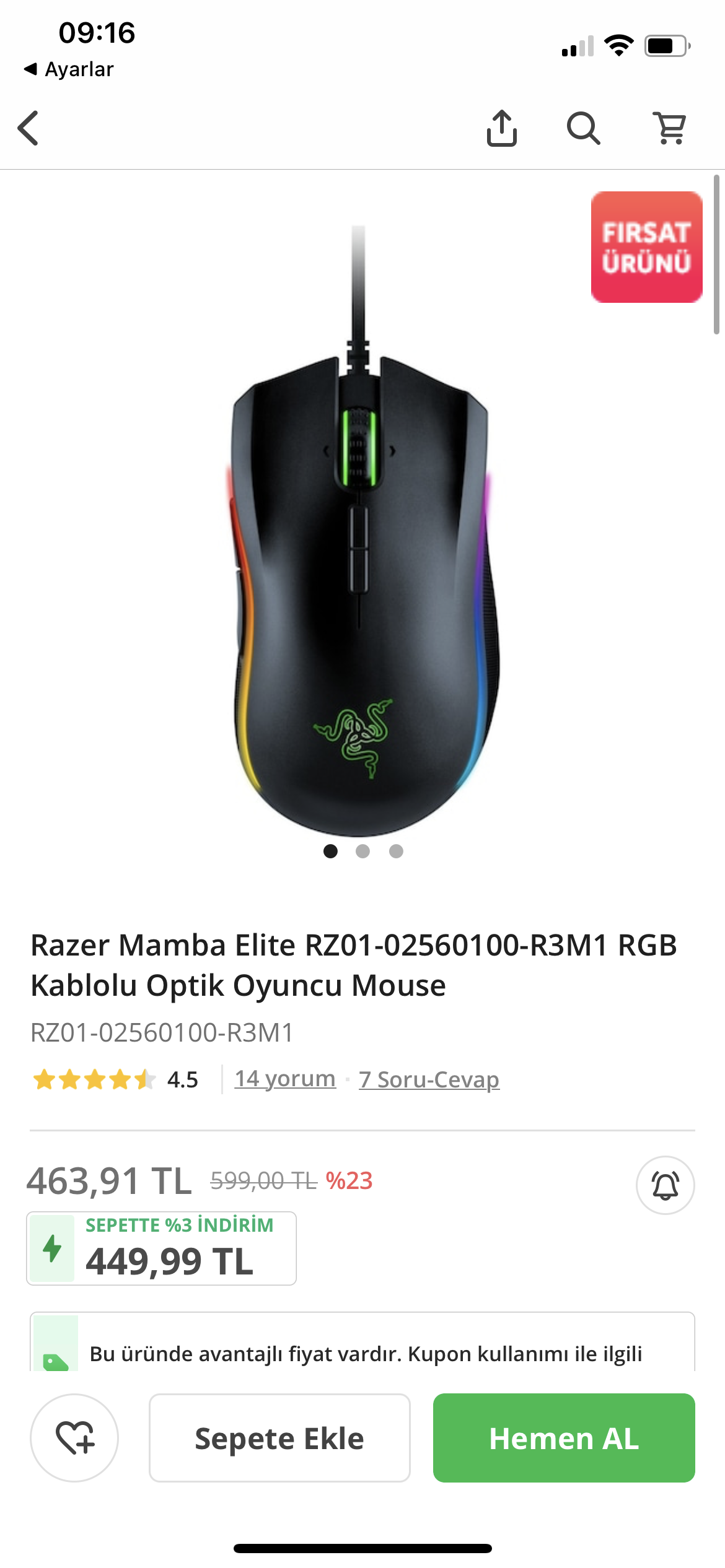The image size is (725, 1568).
Task: Open the search magnifier icon
Action: tap(583, 128)
